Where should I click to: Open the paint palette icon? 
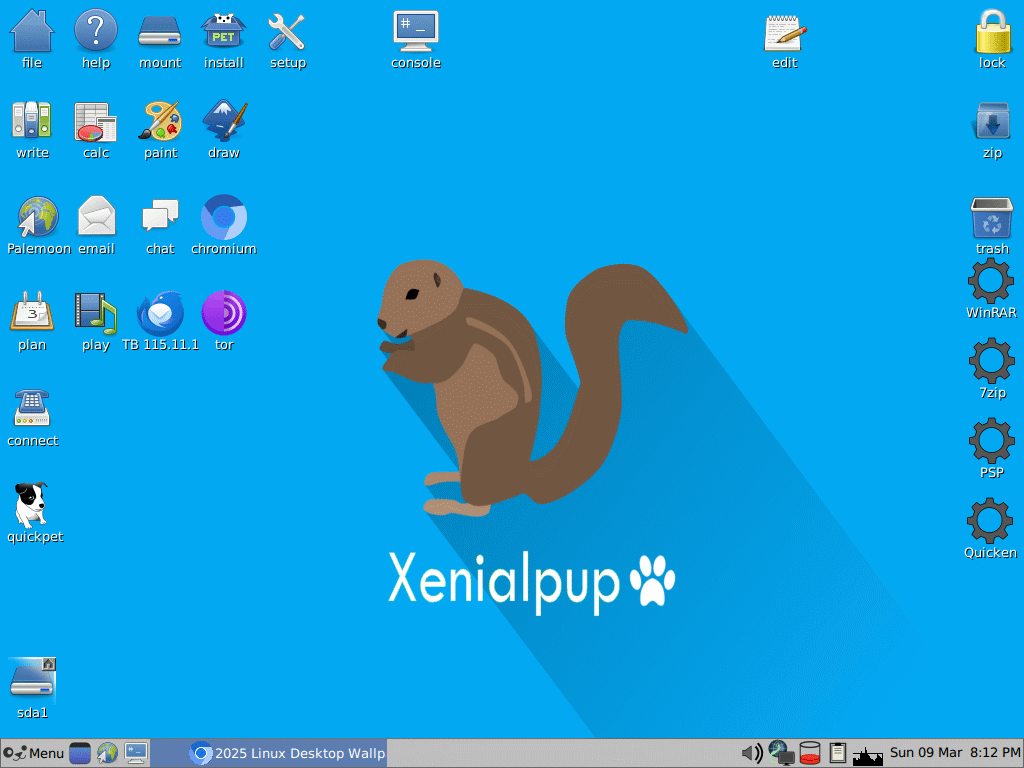click(160, 121)
